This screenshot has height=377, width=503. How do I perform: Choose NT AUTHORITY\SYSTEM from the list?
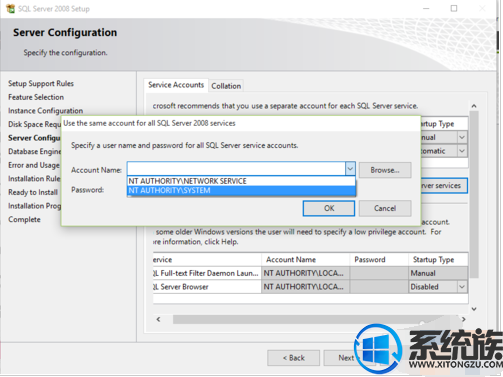(241, 190)
